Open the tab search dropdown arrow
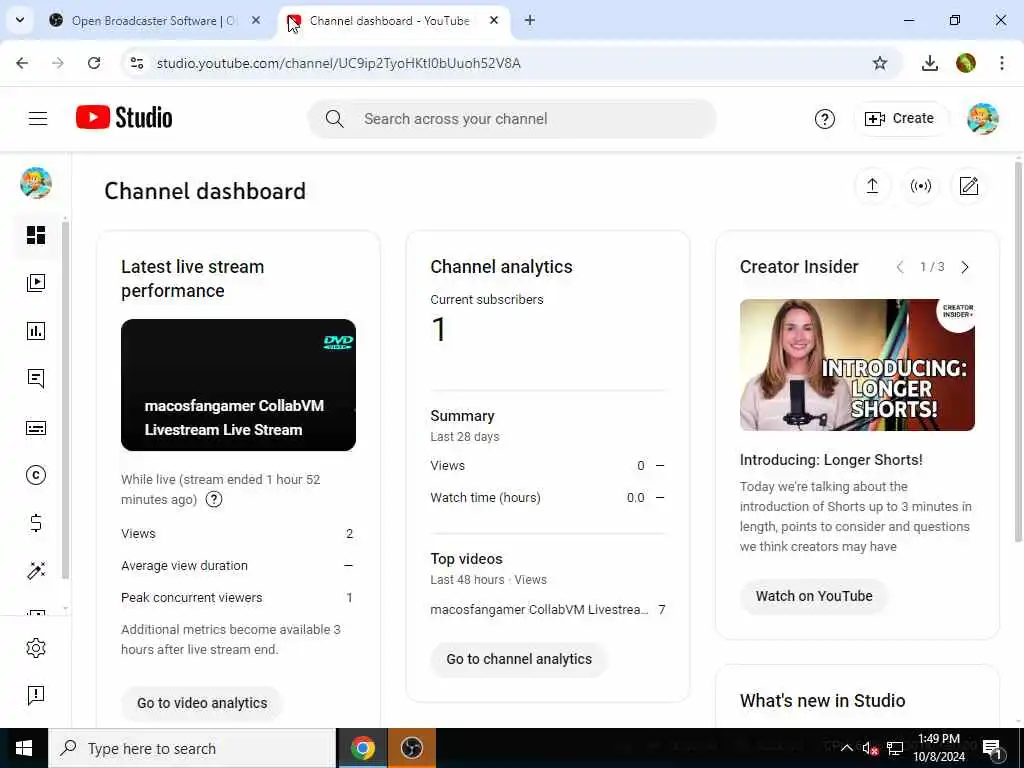Image resolution: width=1024 pixels, height=768 pixels. [20, 20]
